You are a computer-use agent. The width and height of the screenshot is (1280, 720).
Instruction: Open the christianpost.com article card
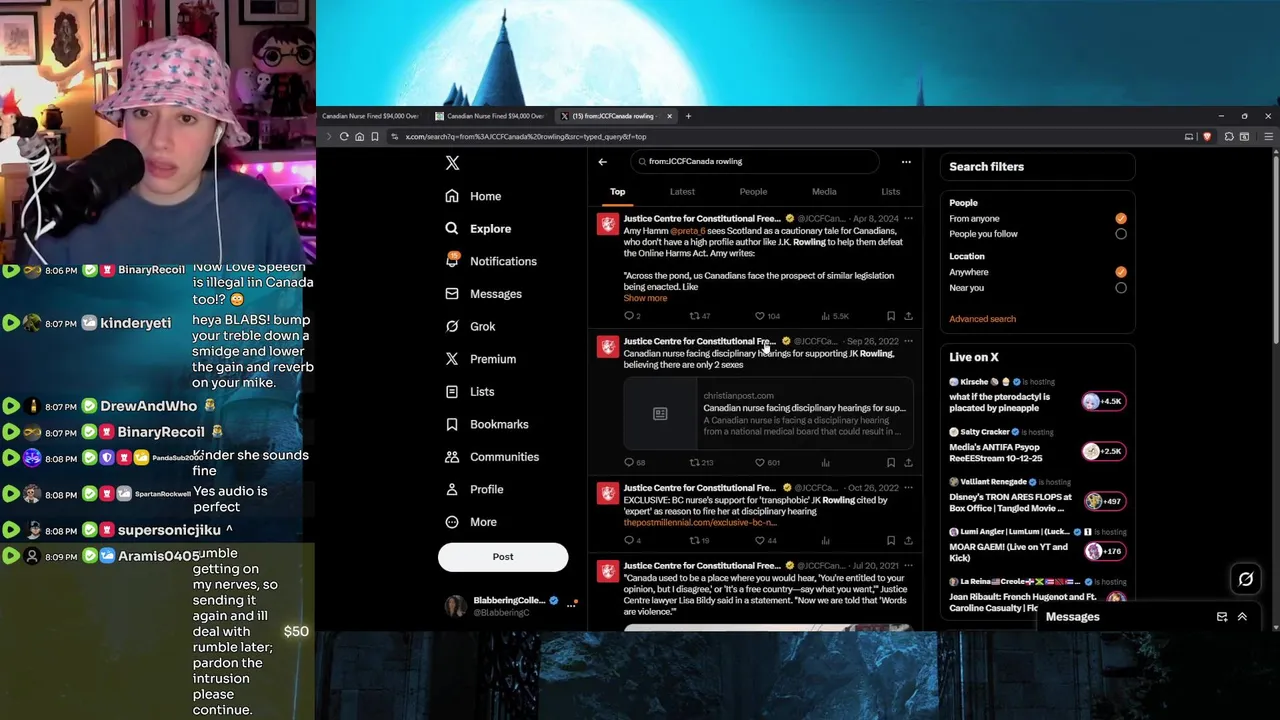(x=768, y=414)
